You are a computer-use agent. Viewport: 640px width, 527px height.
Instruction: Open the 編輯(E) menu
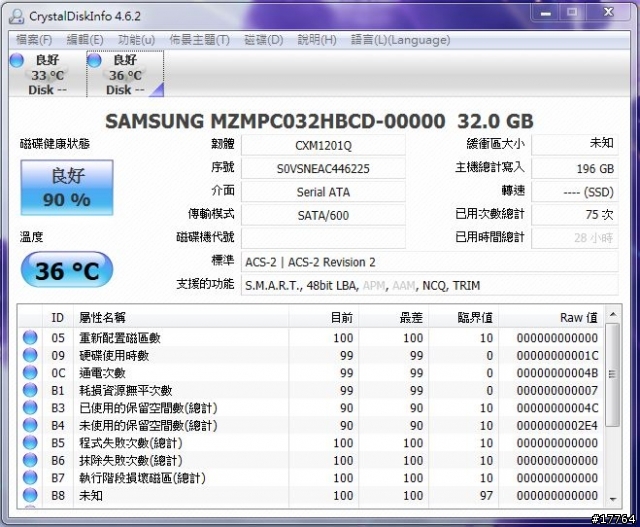(x=85, y=40)
